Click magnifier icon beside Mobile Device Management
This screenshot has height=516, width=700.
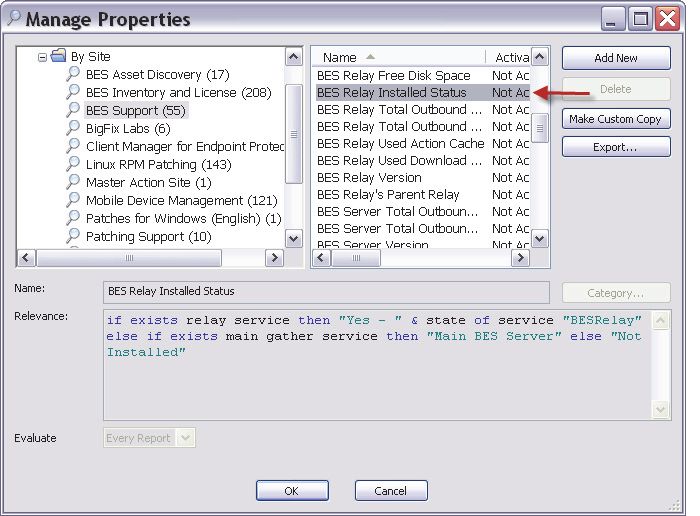pyautogui.click(x=73, y=200)
